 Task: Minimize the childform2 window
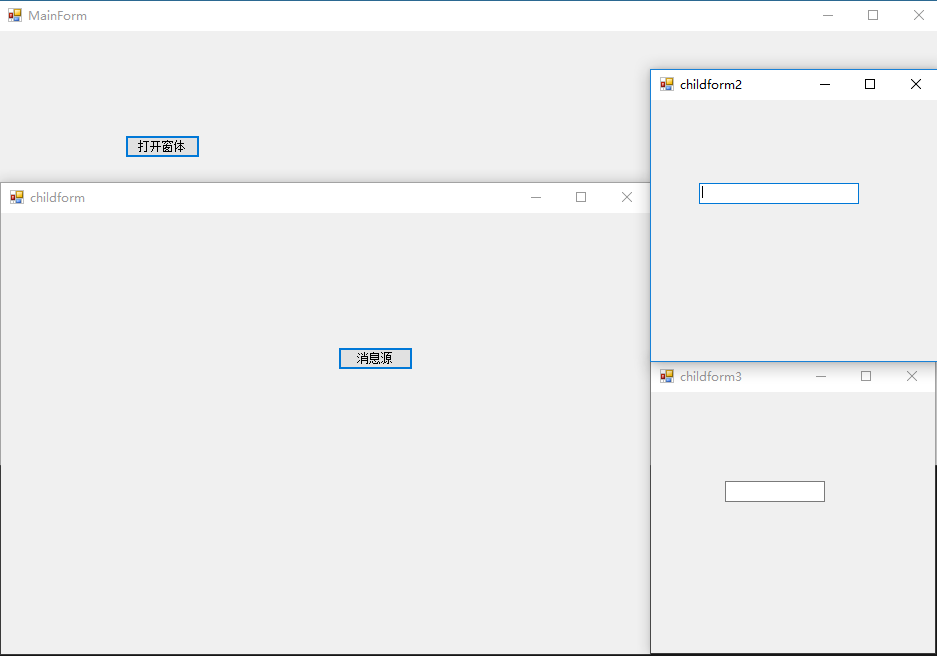(825, 84)
